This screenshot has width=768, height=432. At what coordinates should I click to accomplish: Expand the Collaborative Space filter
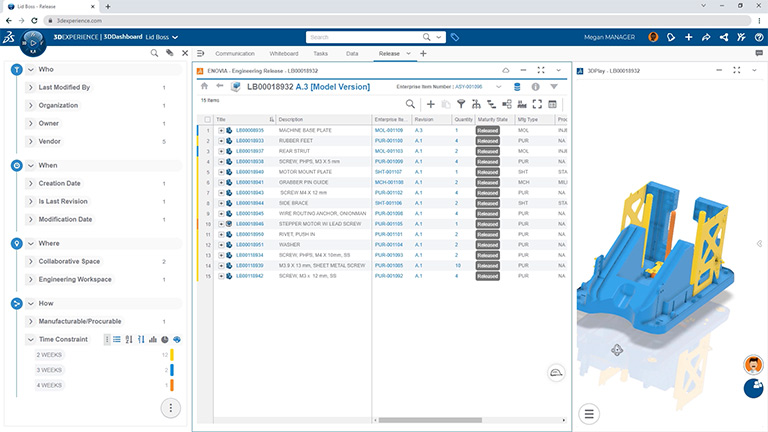coord(31,261)
